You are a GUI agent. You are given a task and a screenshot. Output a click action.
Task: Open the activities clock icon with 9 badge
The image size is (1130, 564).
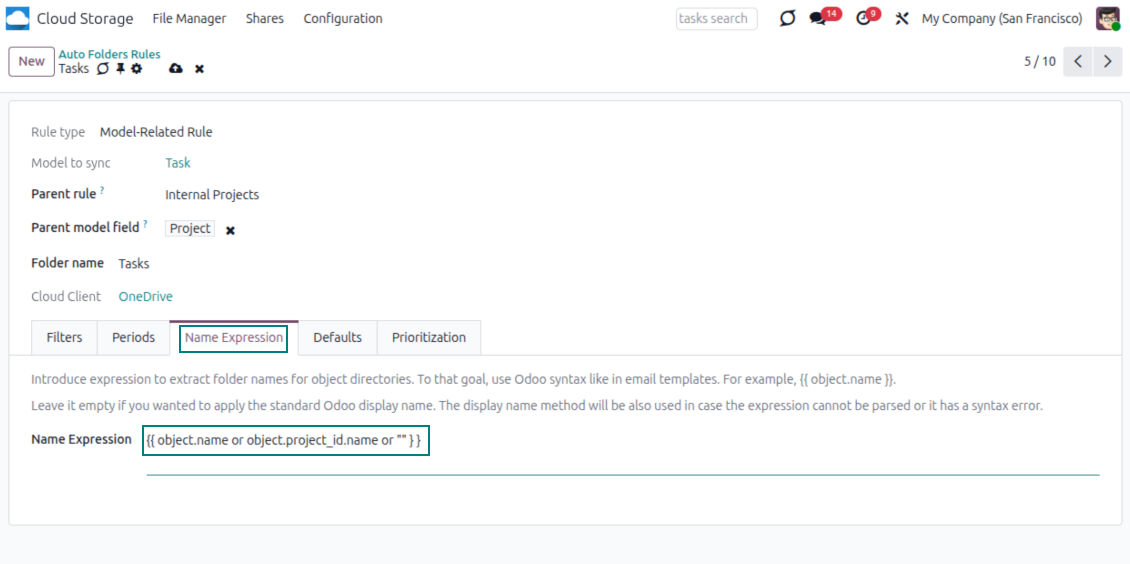864,19
